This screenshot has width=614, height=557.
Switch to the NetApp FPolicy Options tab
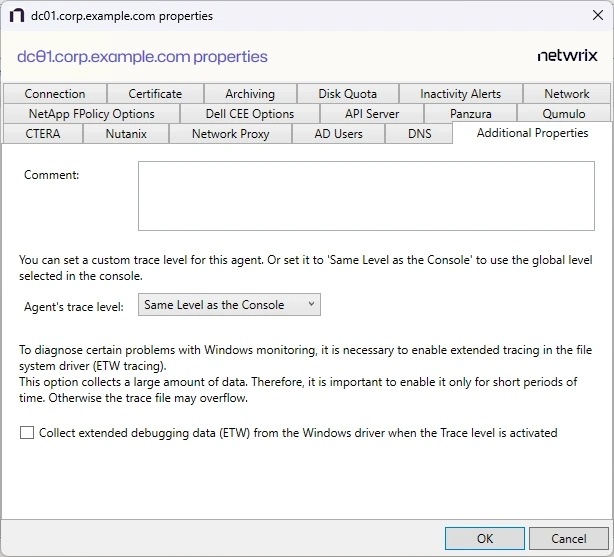pyautogui.click(x=92, y=114)
